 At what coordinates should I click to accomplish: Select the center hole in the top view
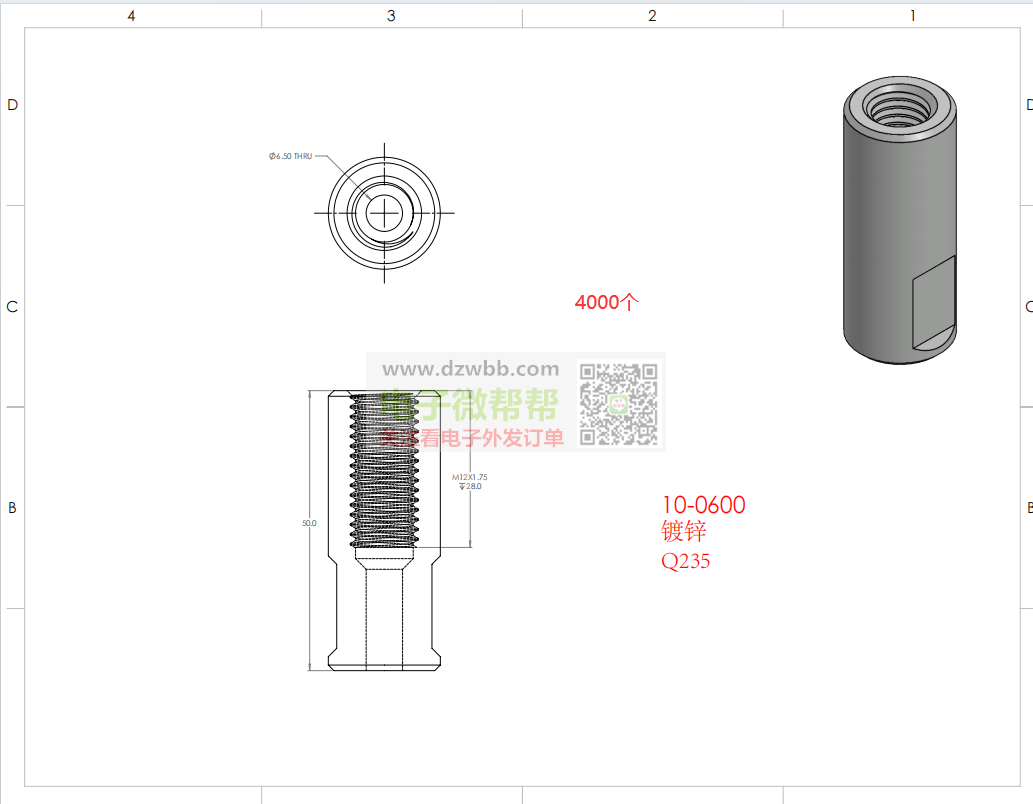point(384,212)
